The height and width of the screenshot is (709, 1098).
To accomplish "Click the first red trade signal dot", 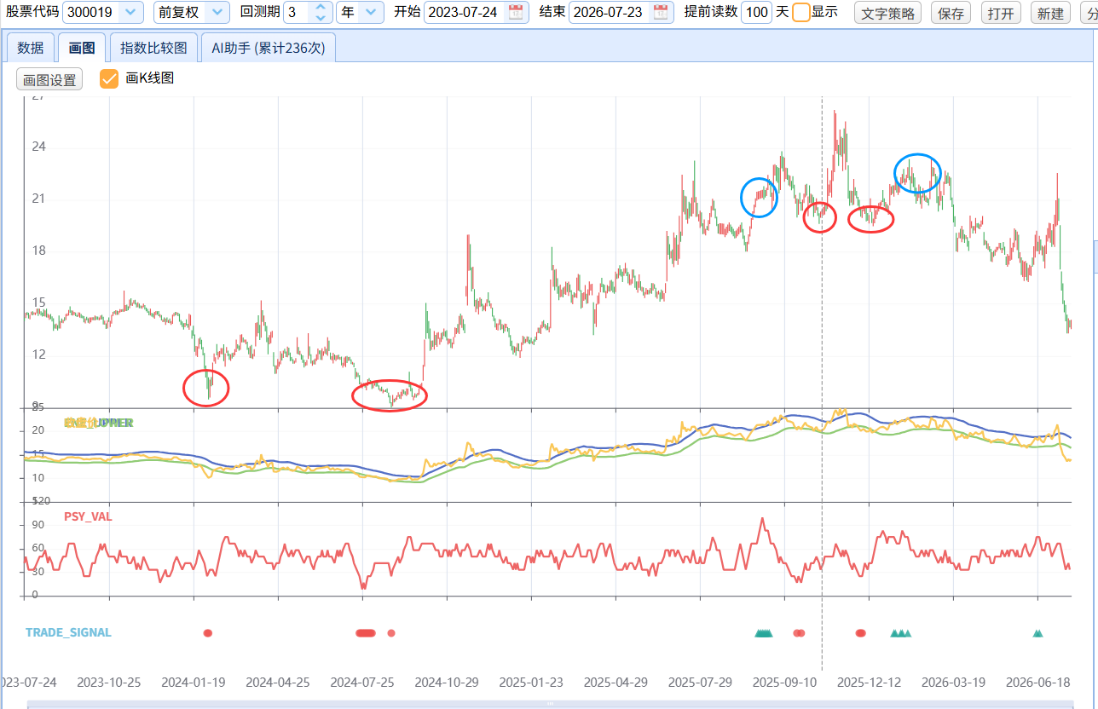I will click(207, 633).
